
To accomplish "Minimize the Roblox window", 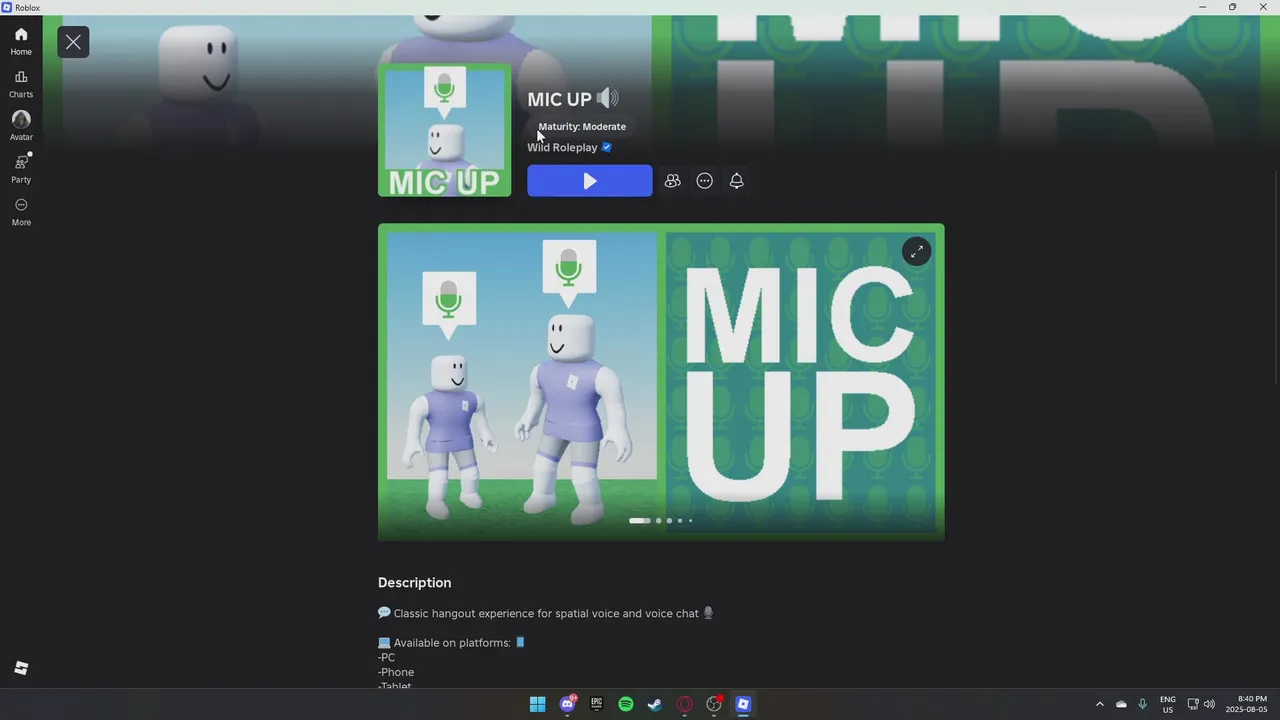I will 1202,7.
